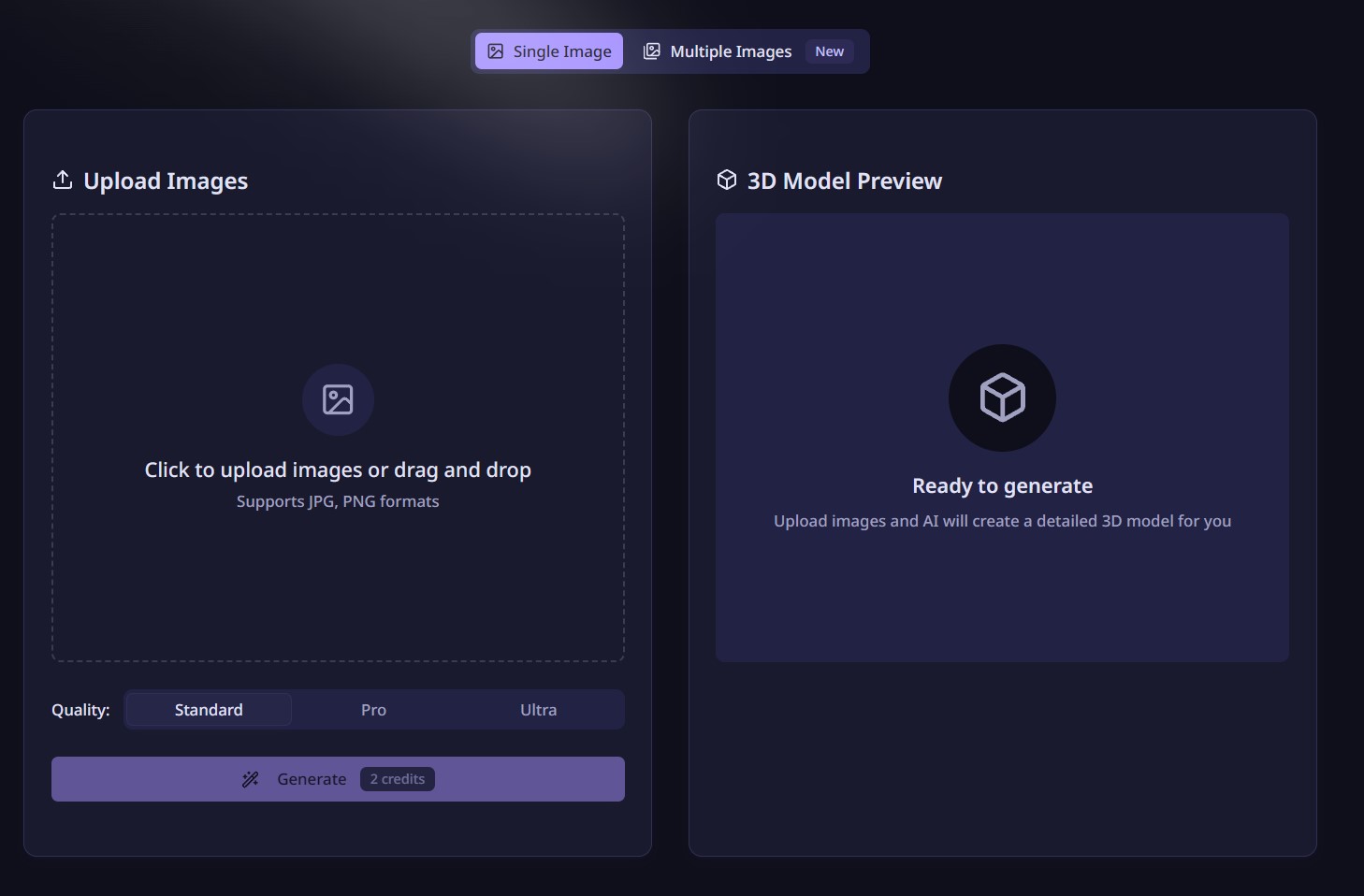
Task: Open the Multiple Images tab
Action: coord(731,51)
